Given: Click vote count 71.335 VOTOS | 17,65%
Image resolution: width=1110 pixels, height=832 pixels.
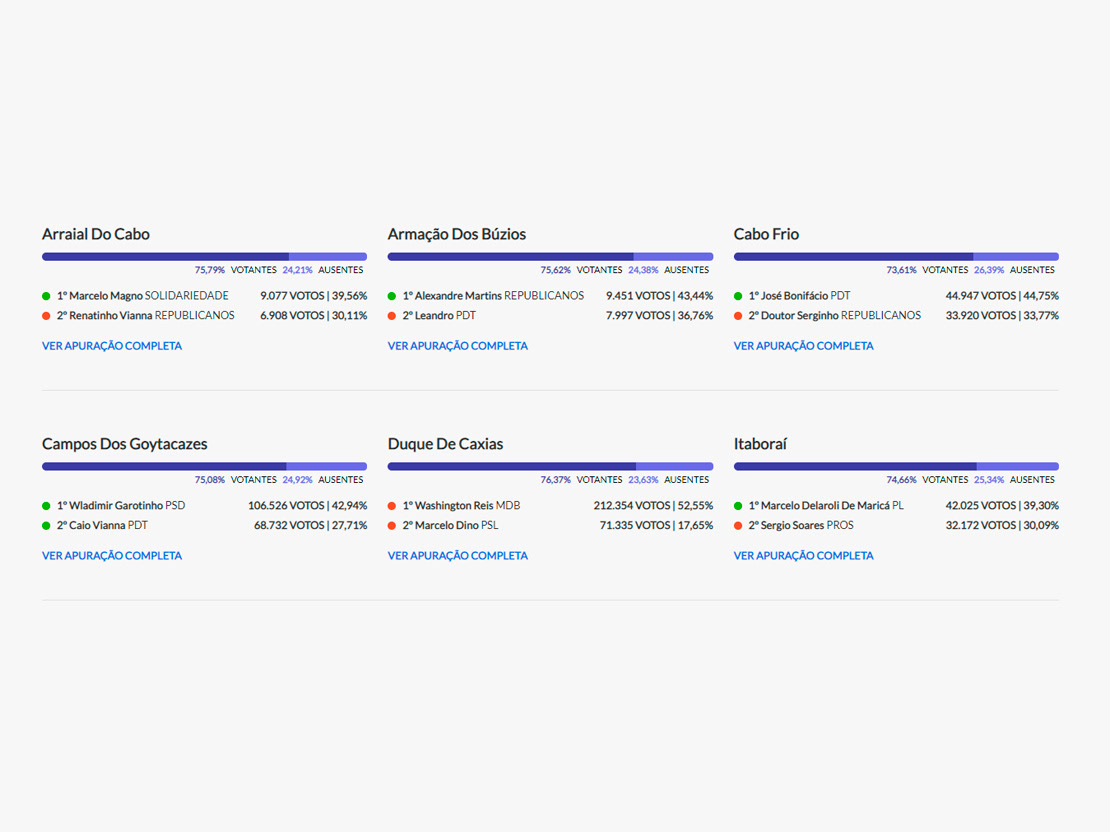Looking at the screenshot, I should click(656, 525).
